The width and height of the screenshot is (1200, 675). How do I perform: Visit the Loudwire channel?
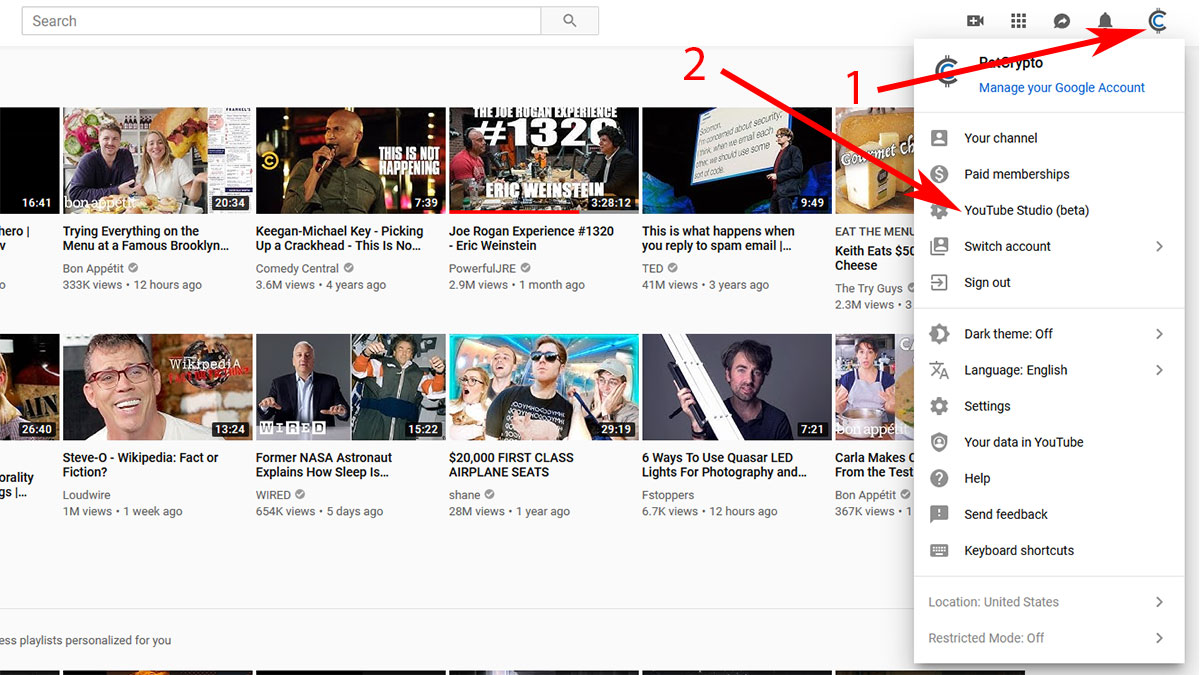click(87, 495)
